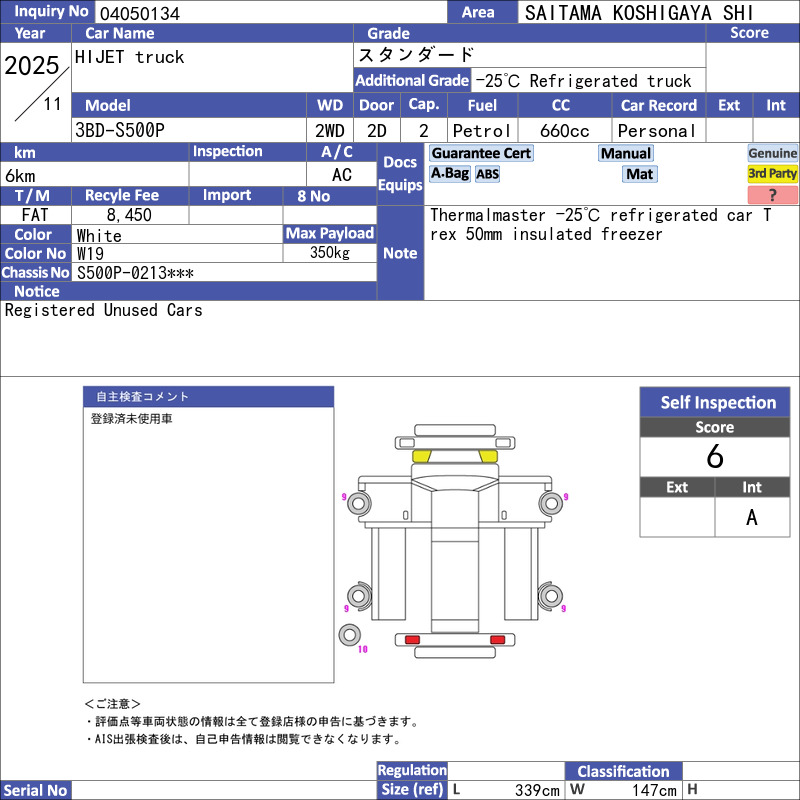Click the interior grade A

tap(752, 517)
